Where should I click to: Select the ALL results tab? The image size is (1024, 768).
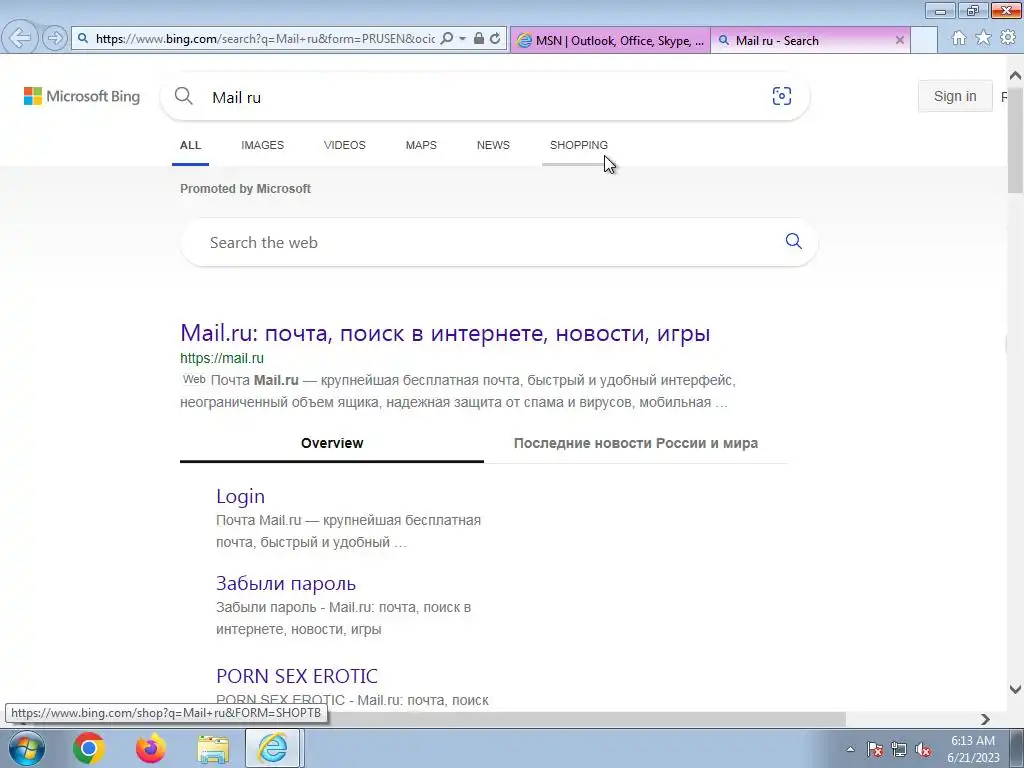191,145
